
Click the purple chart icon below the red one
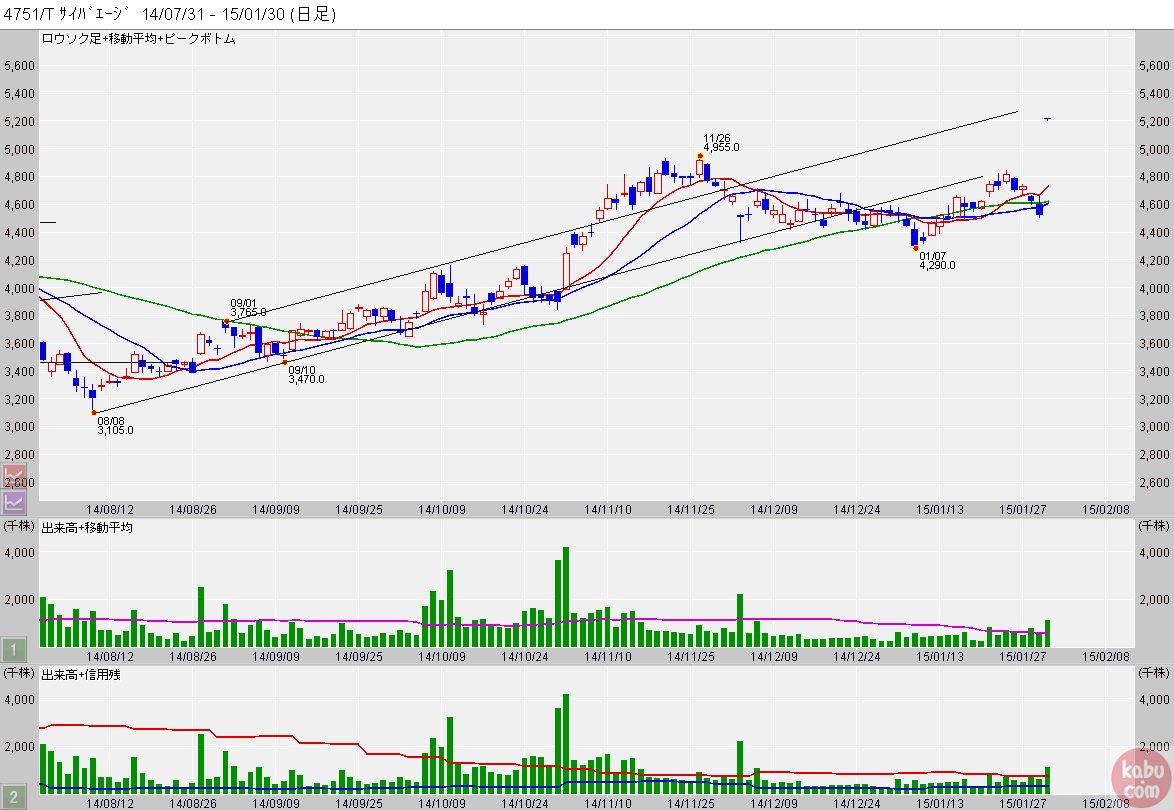coord(14,501)
